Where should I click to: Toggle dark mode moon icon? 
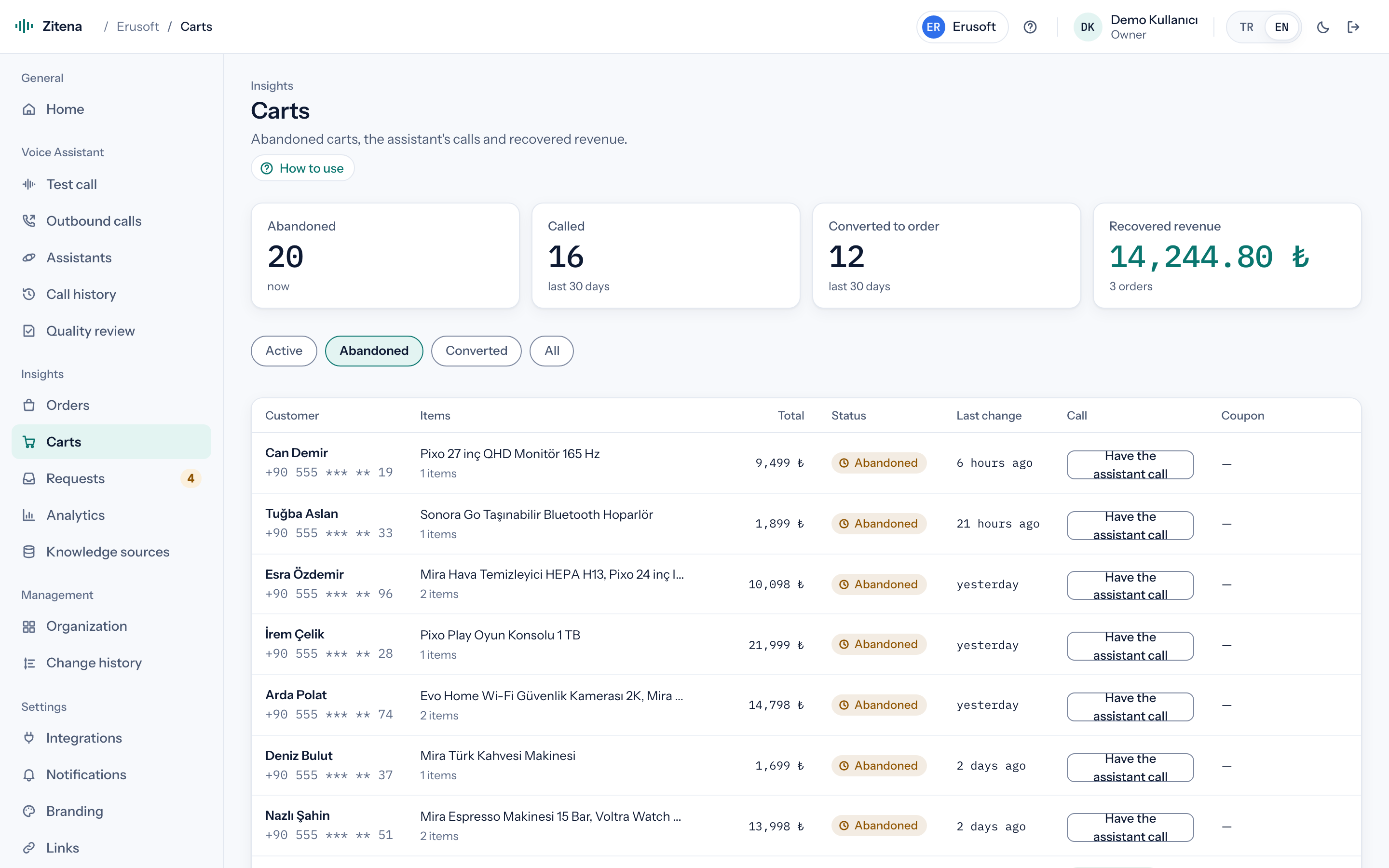[1323, 27]
